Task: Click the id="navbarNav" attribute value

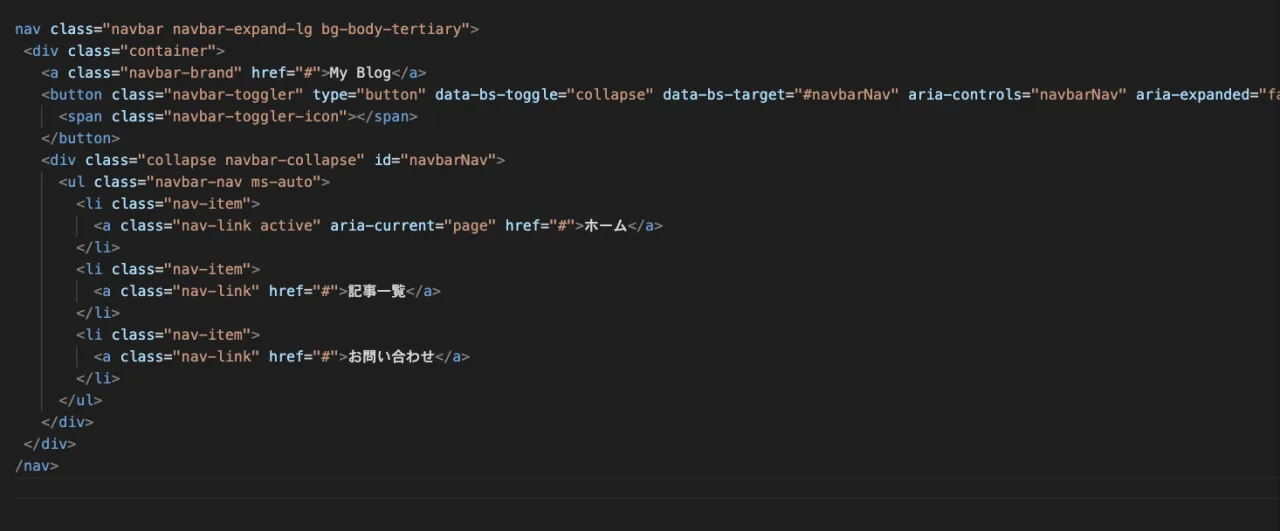Action: point(449,160)
